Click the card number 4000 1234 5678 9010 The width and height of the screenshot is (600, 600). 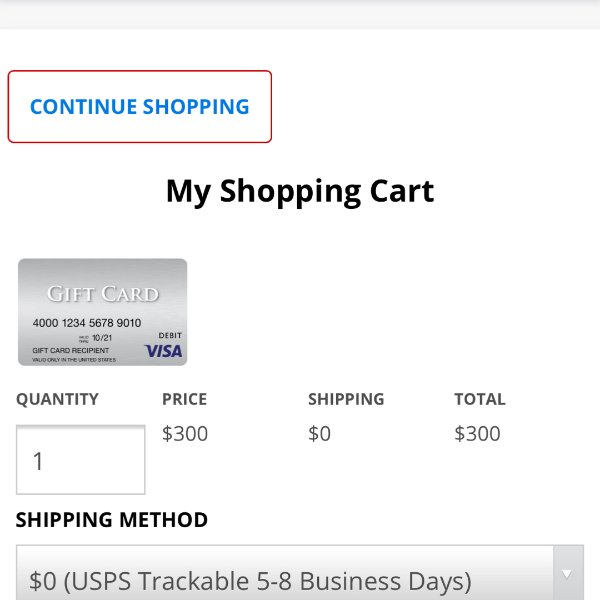pyautogui.click(x=87, y=323)
